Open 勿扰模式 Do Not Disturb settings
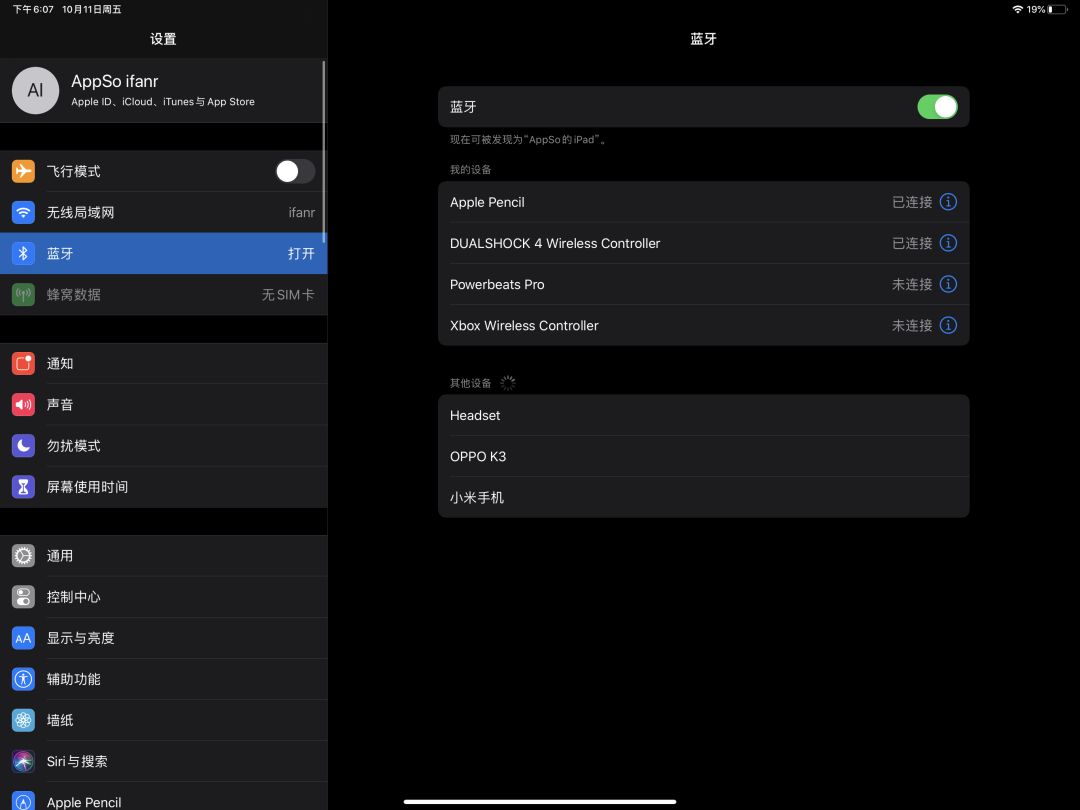1080x810 pixels. (x=163, y=446)
